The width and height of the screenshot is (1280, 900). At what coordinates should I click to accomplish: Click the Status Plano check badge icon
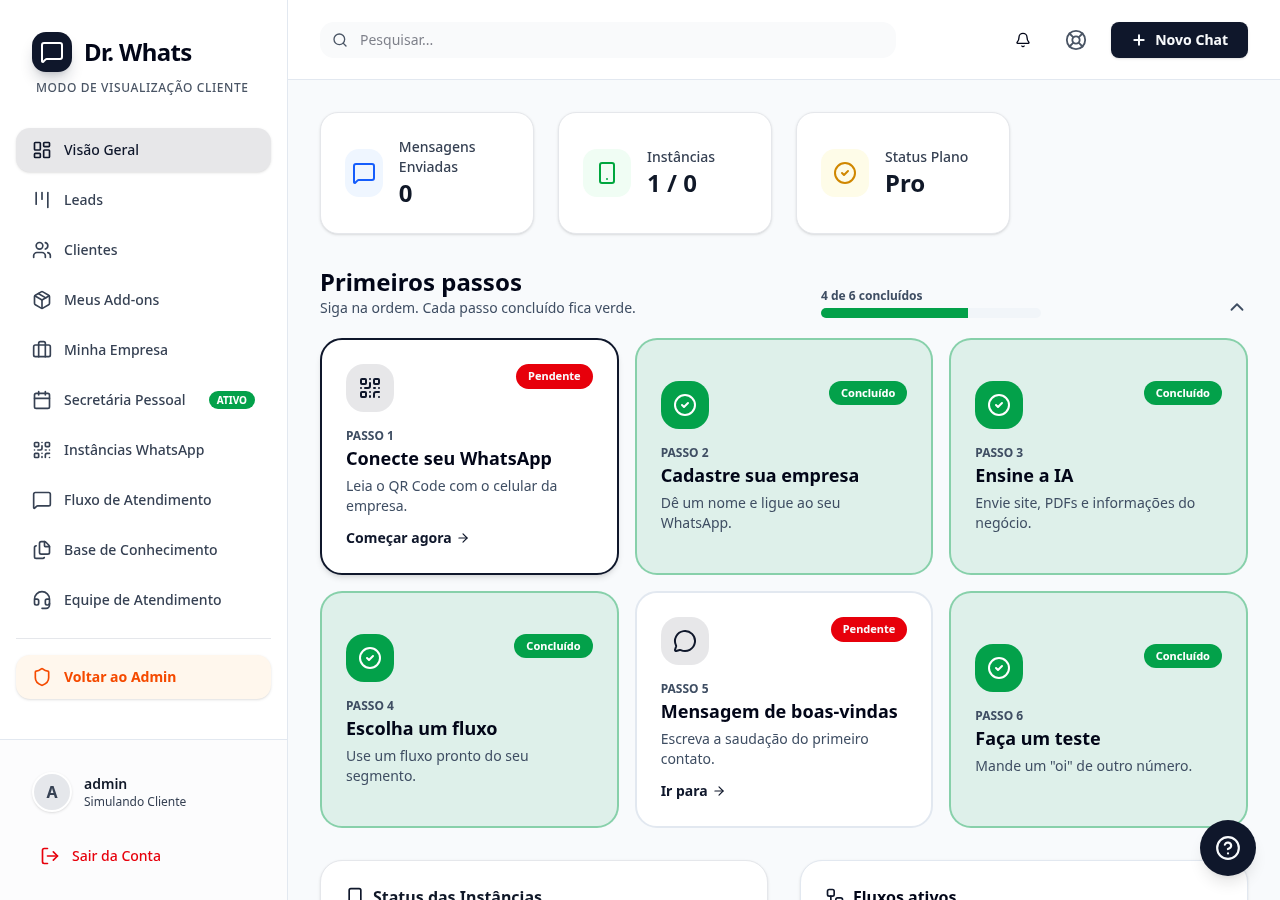(x=845, y=173)
